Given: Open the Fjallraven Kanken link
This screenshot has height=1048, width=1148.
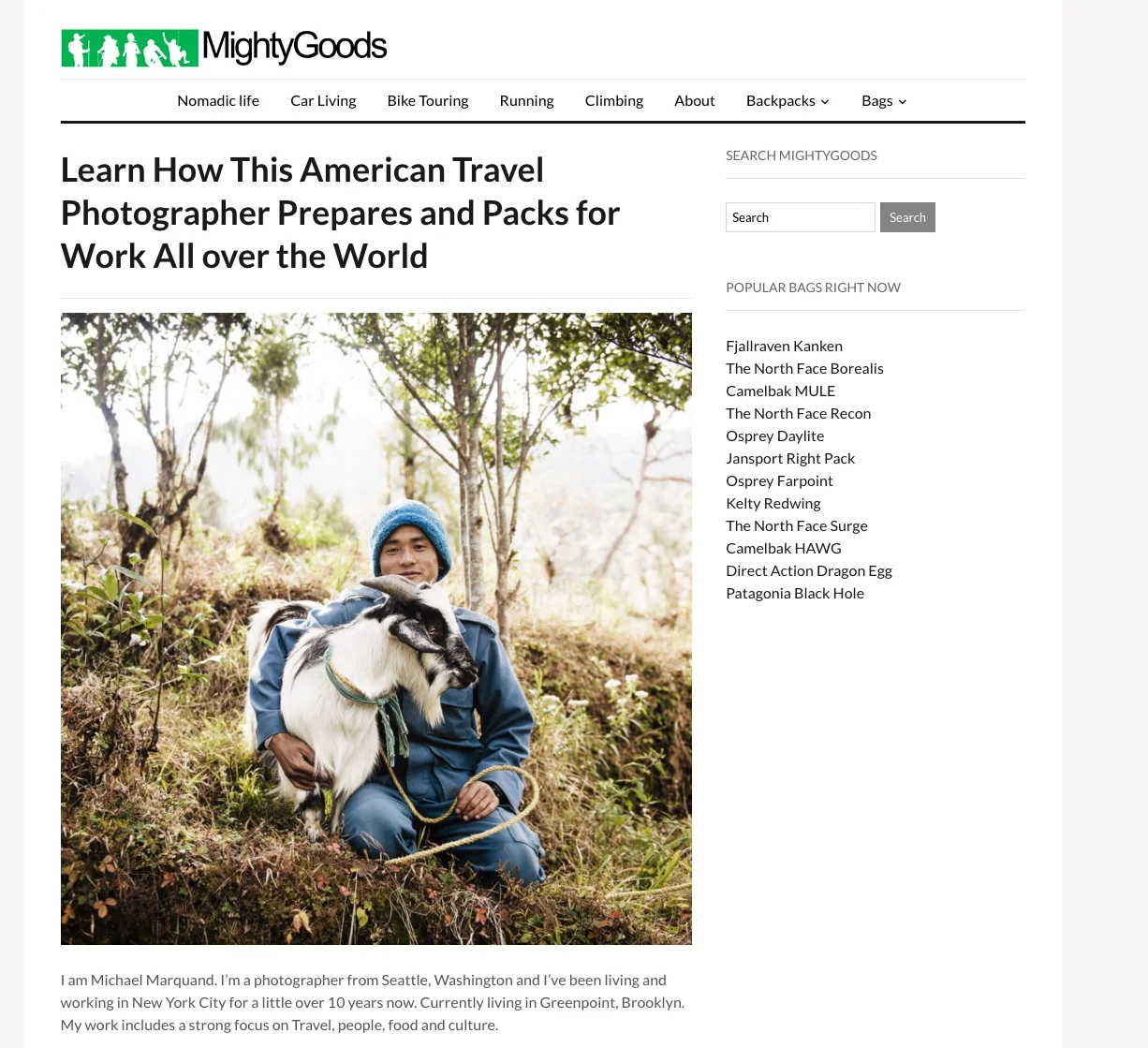Looking at the screenshot, I should 784,346.
